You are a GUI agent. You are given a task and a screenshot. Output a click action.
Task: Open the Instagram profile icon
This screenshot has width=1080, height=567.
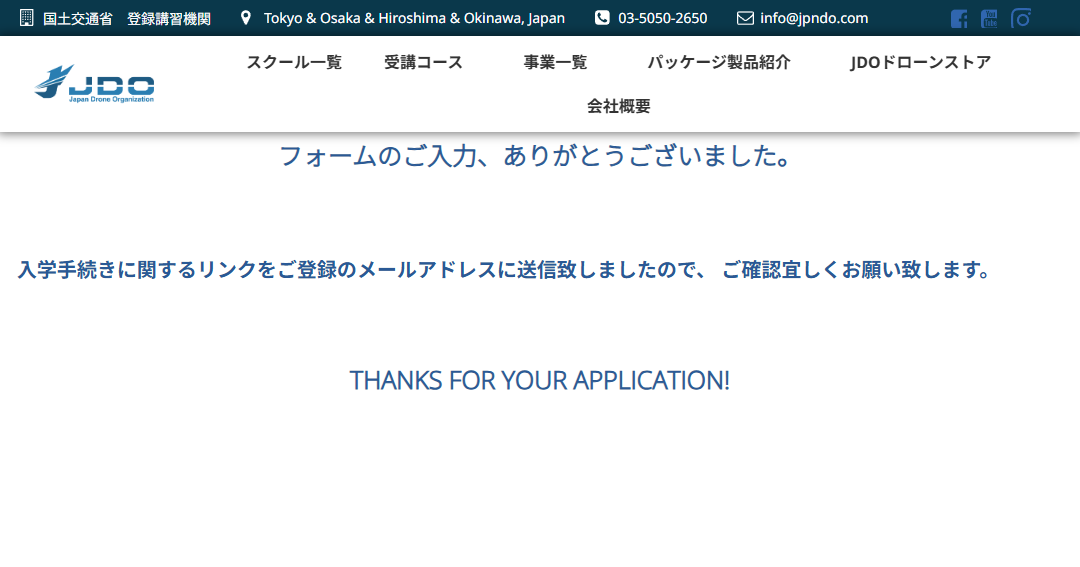1020,18
